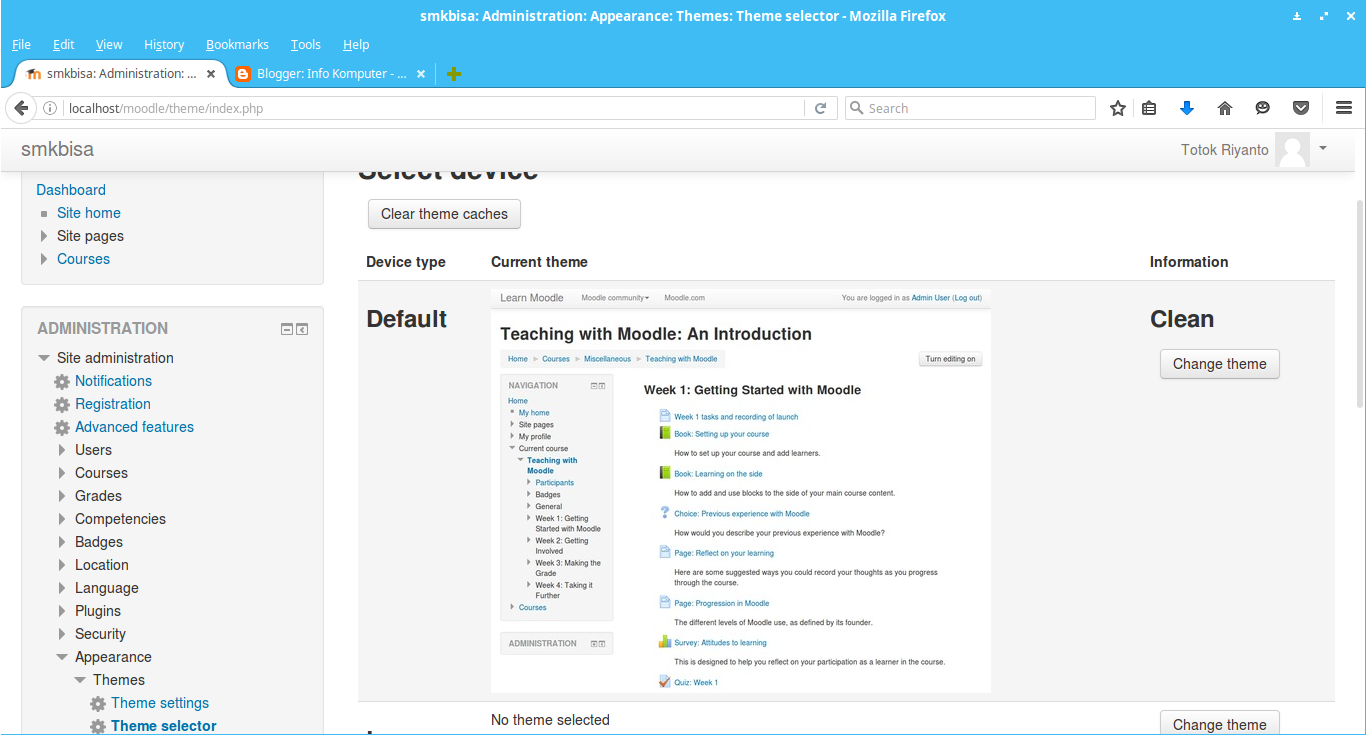Image resolution: width=1366 pixels, height=735 pixels.
Task: Reload the current page
Action: pos(821,108)
